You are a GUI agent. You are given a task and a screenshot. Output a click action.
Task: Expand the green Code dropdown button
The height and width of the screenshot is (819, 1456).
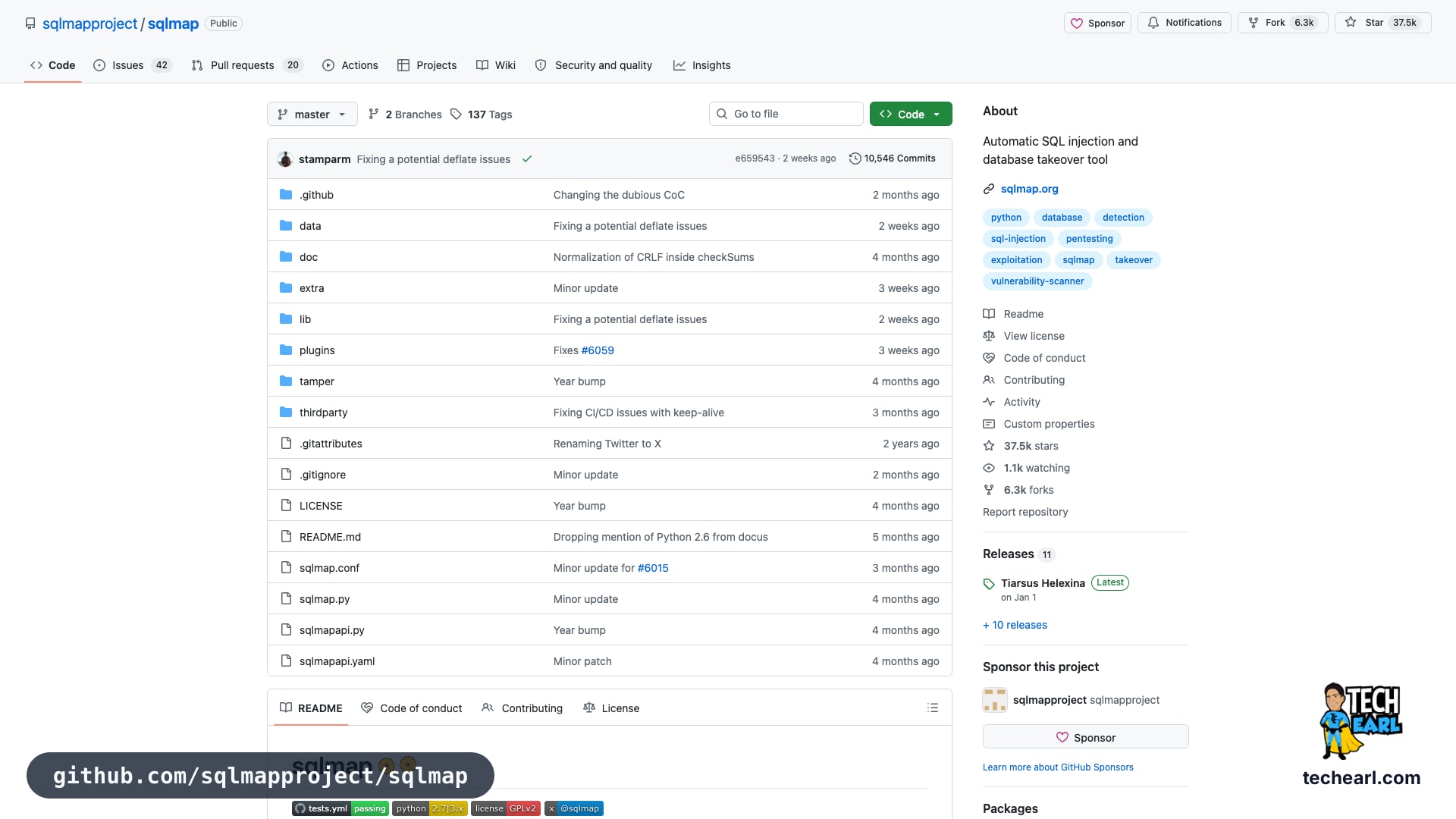click(x=911, y=115)
